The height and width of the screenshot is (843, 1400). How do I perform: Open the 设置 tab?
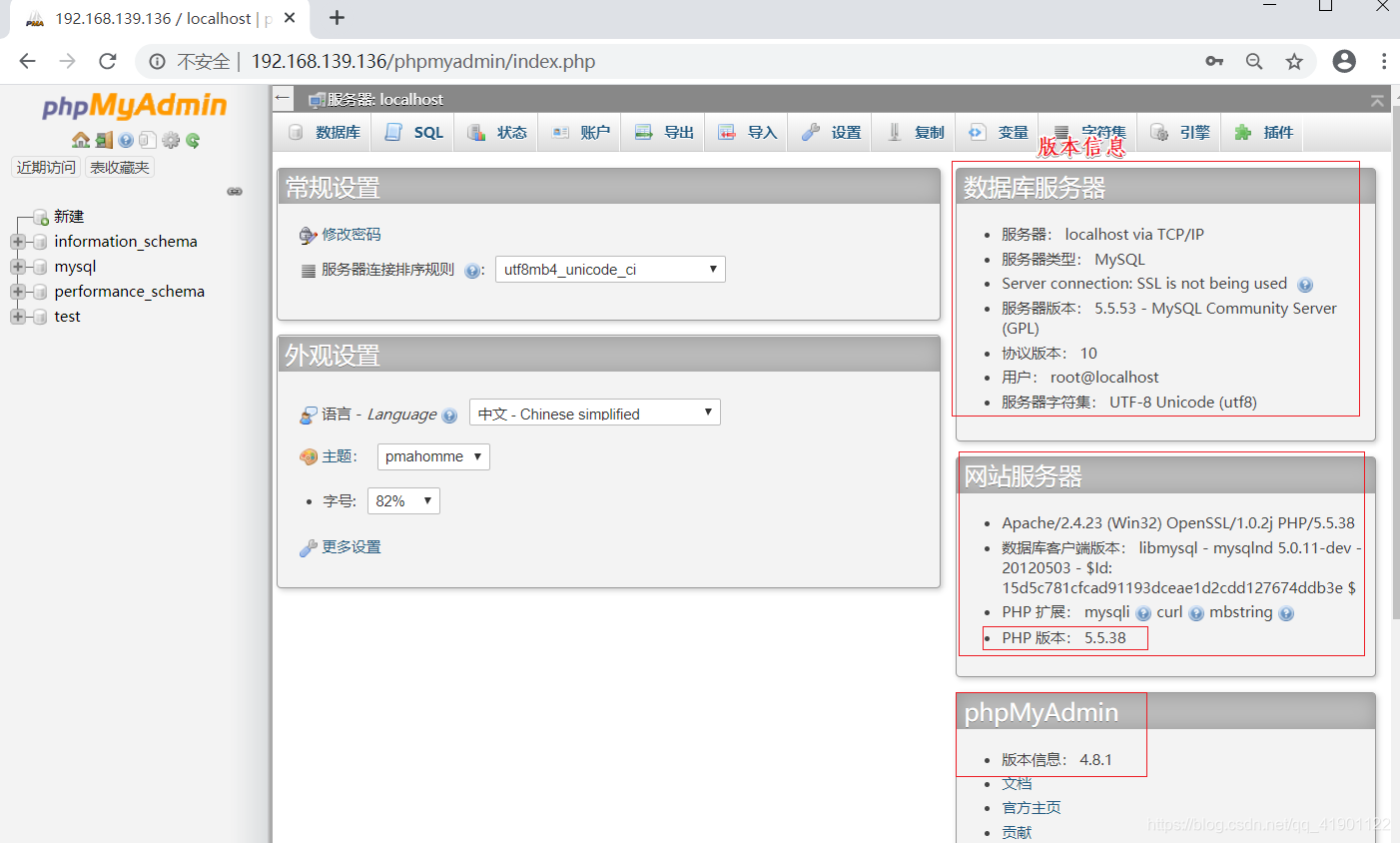click(831, 132)
